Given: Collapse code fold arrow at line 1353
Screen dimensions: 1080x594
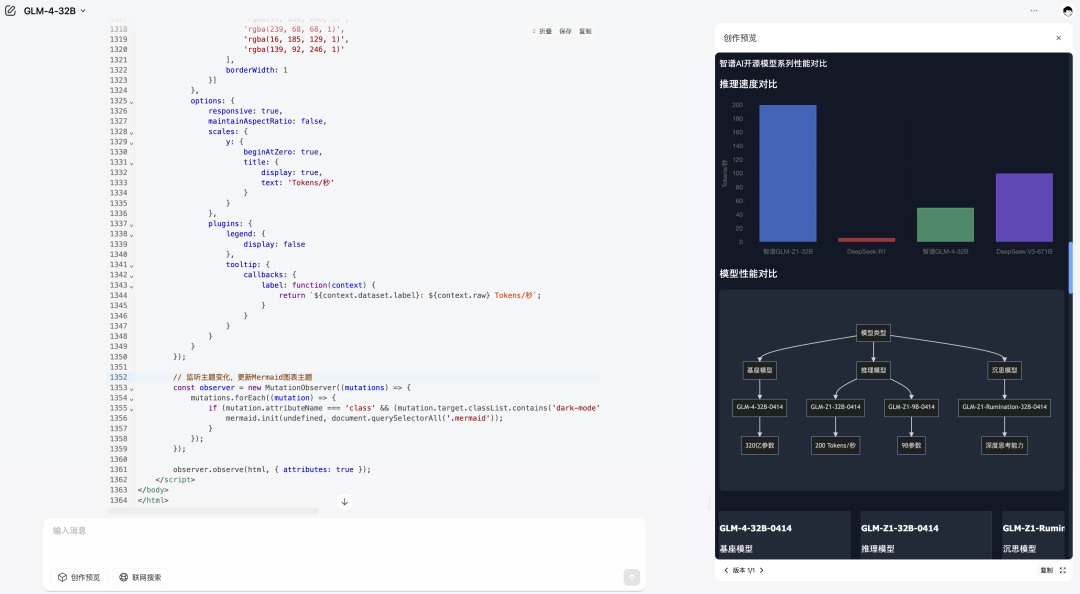Looking at the screenshot, I should (132, 389).
